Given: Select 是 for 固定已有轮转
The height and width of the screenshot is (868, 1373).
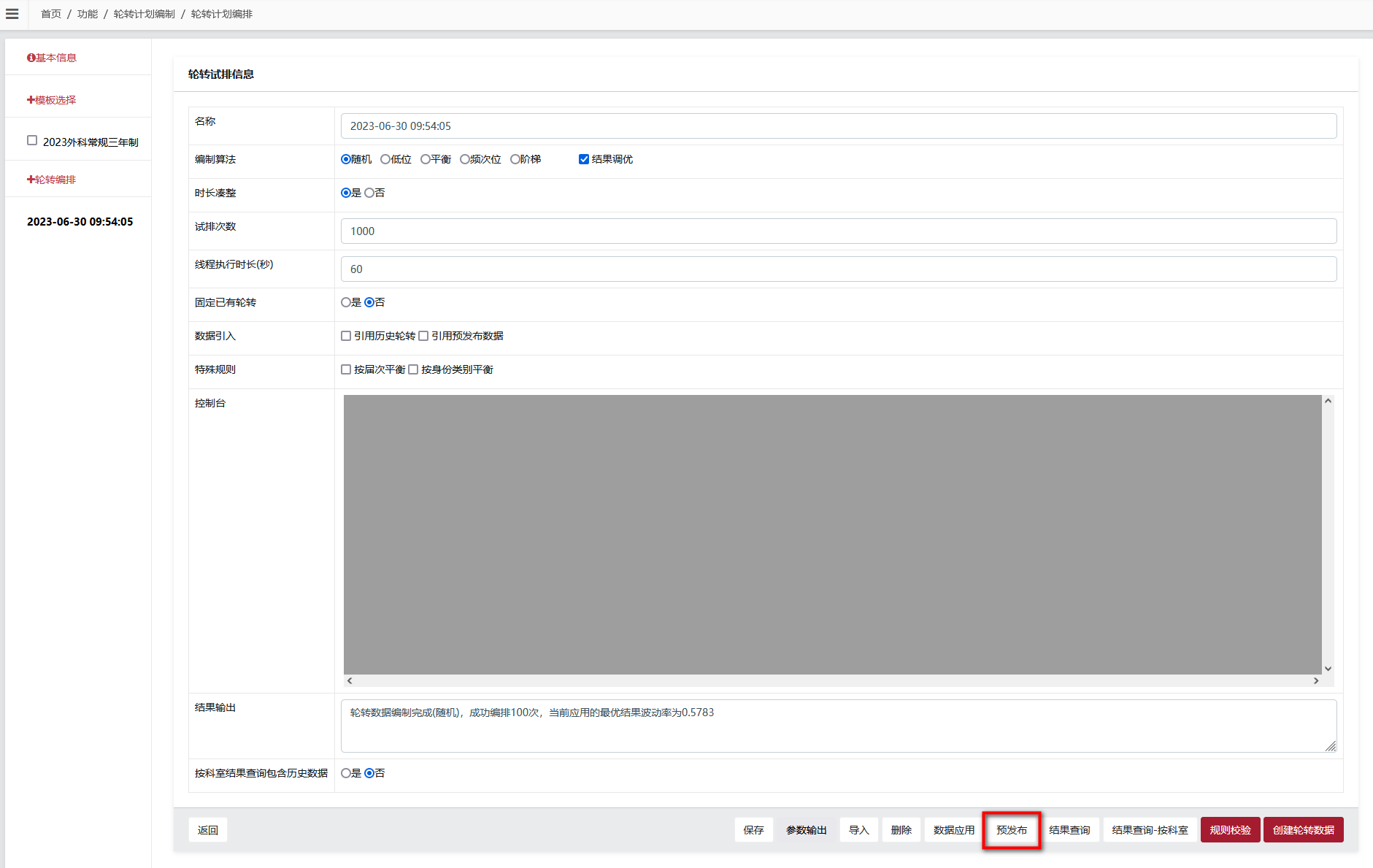Looking at the screenshot, I should tap(346, 302).
